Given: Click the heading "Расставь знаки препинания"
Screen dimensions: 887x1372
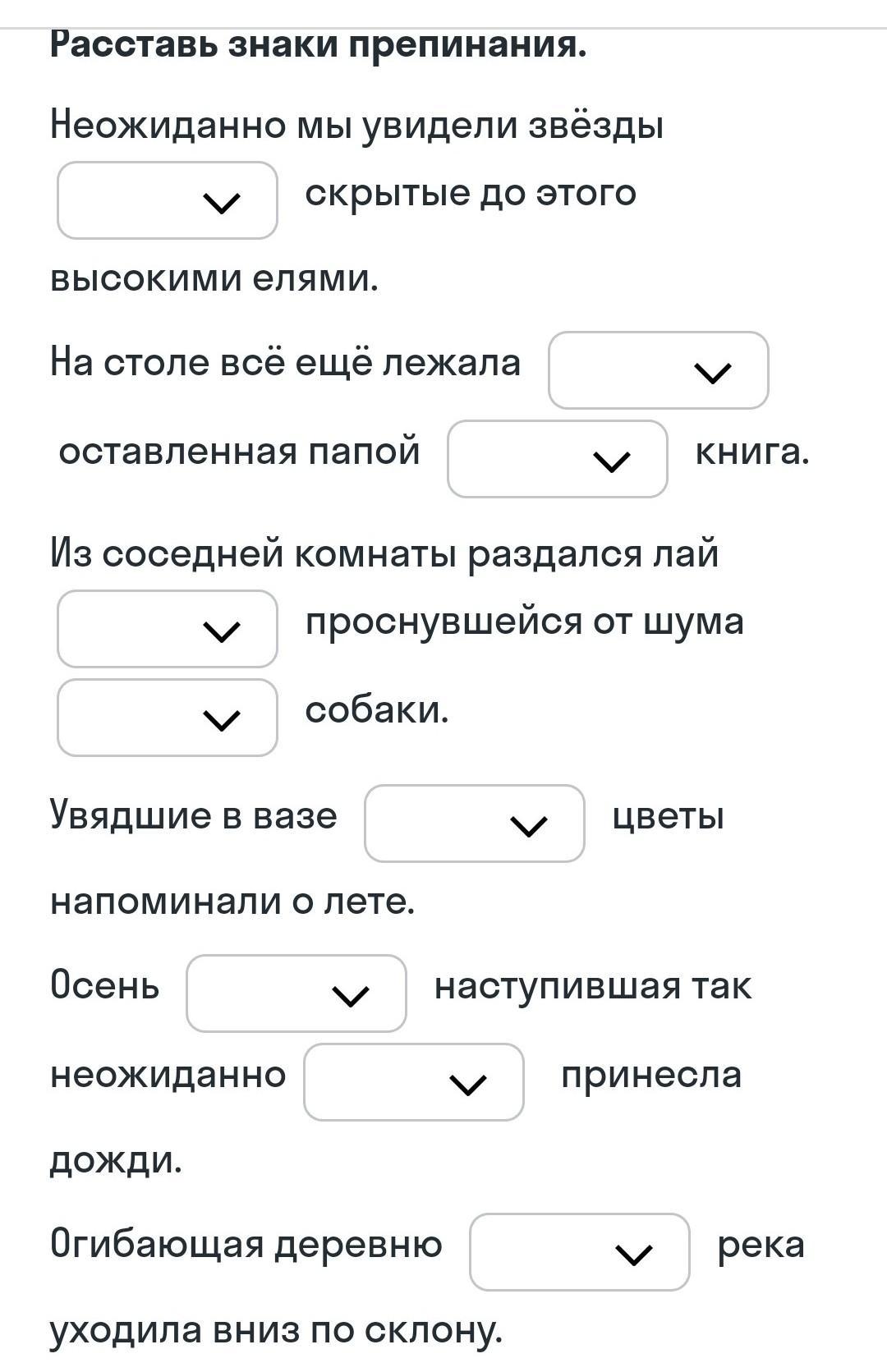Looking at the screenshot, I should pyautogui.click(x=318, y=45).
